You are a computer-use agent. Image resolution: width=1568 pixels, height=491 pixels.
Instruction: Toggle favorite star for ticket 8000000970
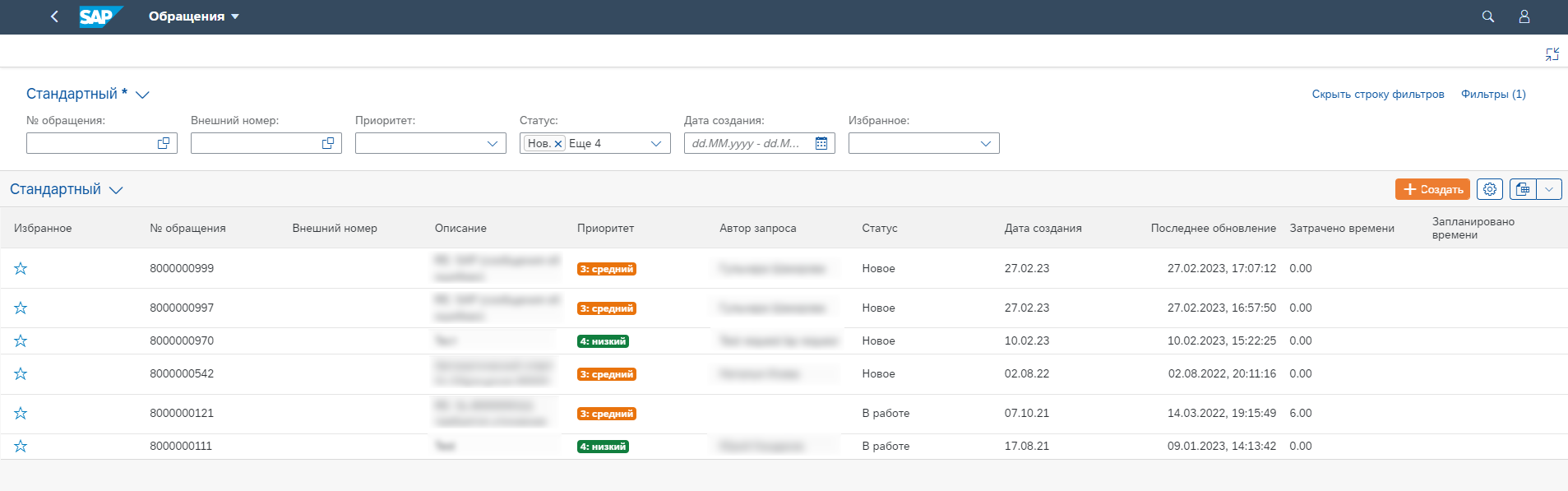[21, 340]
